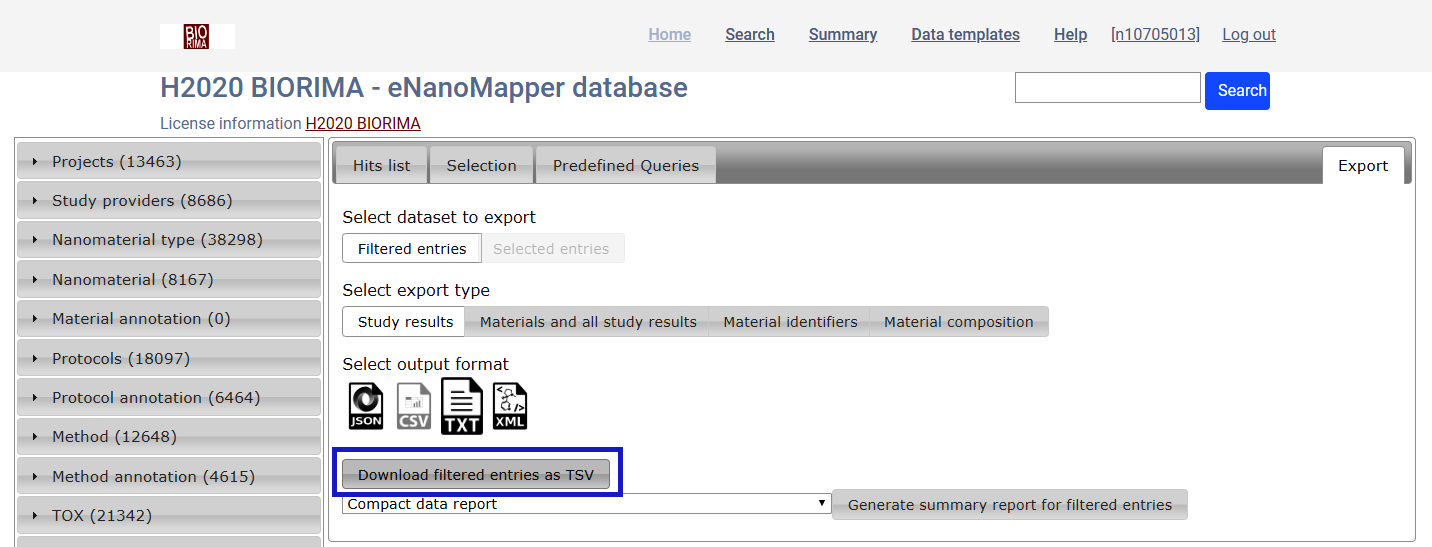The width and height of the screenshot is (1432, 547).
Task: Open the Compact data report dropdown
Action: [586, 504]
